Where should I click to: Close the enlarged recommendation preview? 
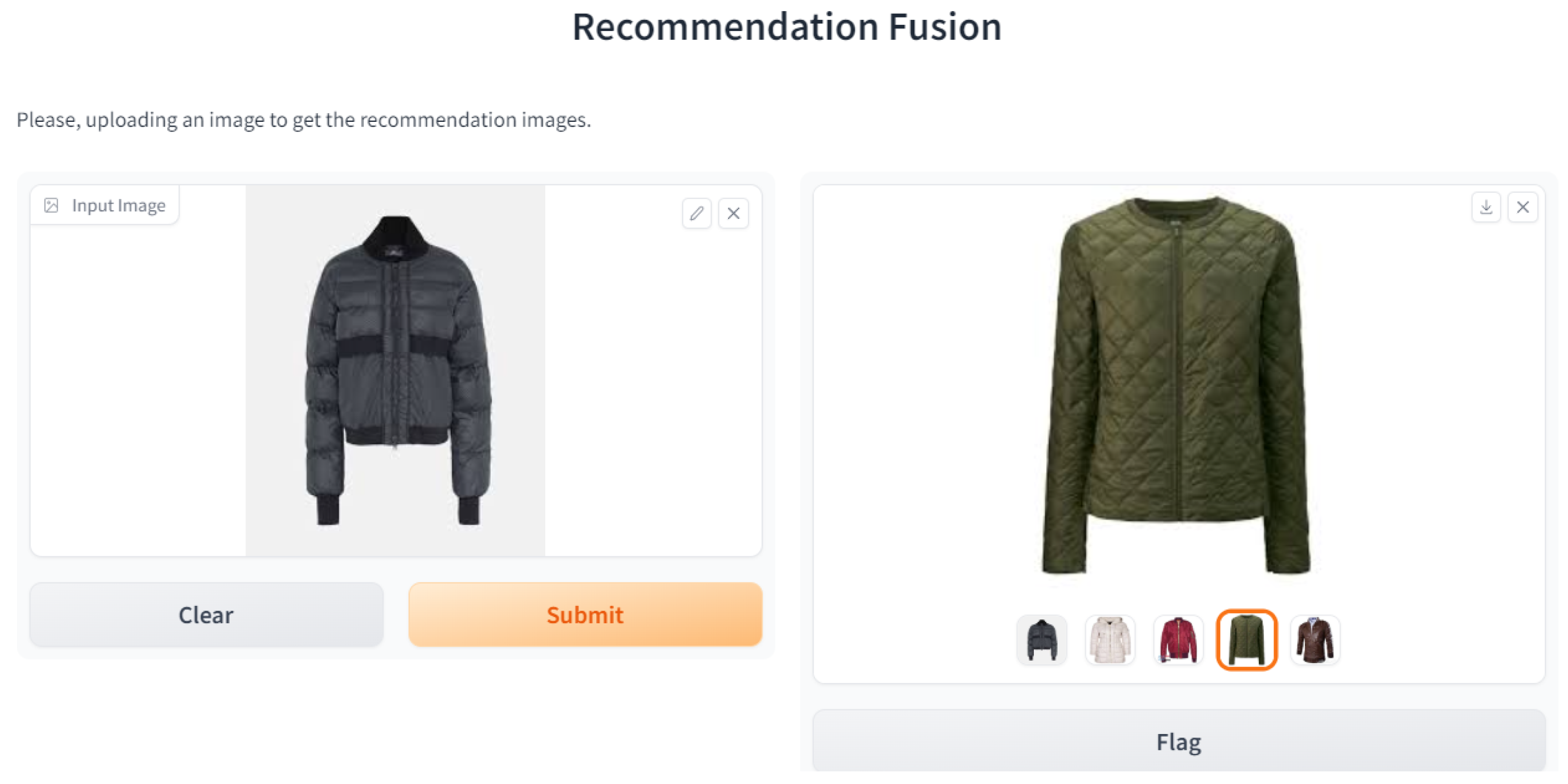1522,207
